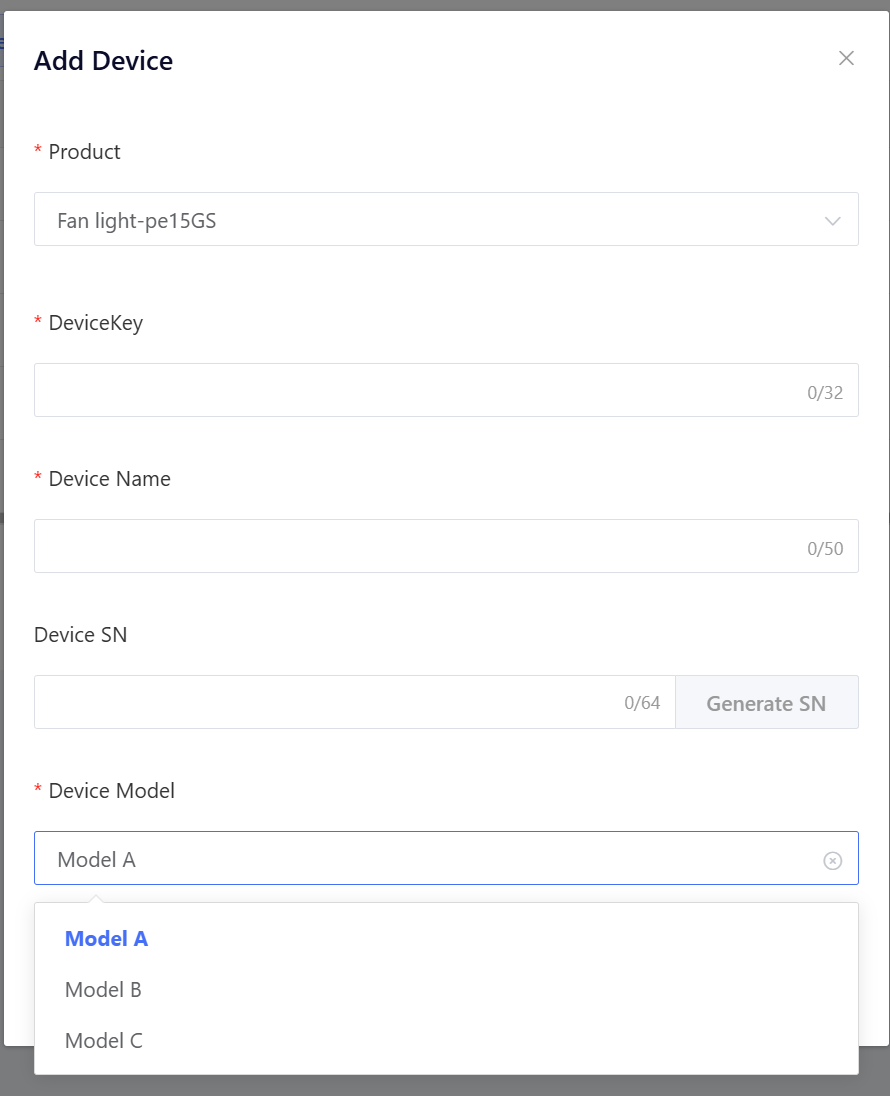Click the Product dropdown chevron arrow
890x1096 pixels.
832,221
